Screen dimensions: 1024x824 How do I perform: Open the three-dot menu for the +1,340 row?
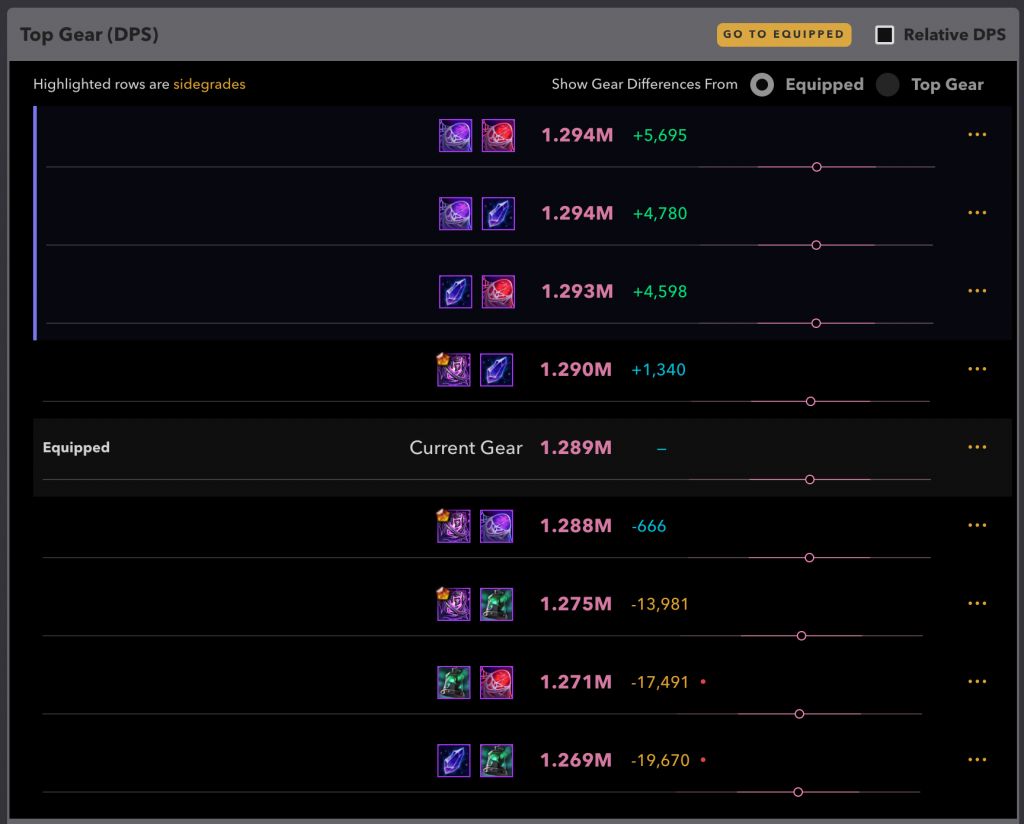coord(977,369)
